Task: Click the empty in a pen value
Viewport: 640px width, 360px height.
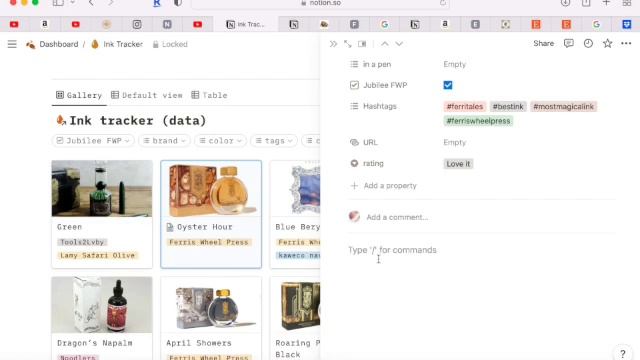Action: 454,64
